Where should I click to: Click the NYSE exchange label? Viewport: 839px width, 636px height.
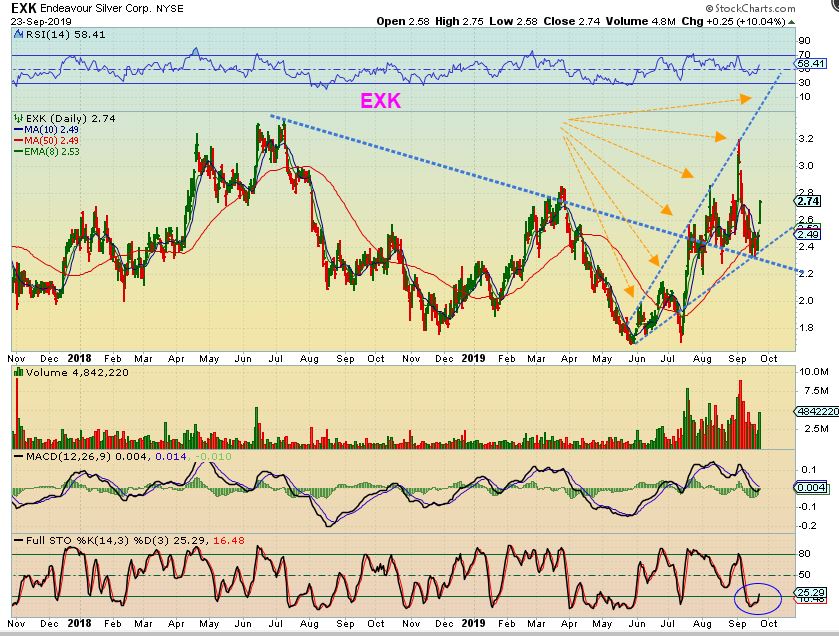point(170,9)
